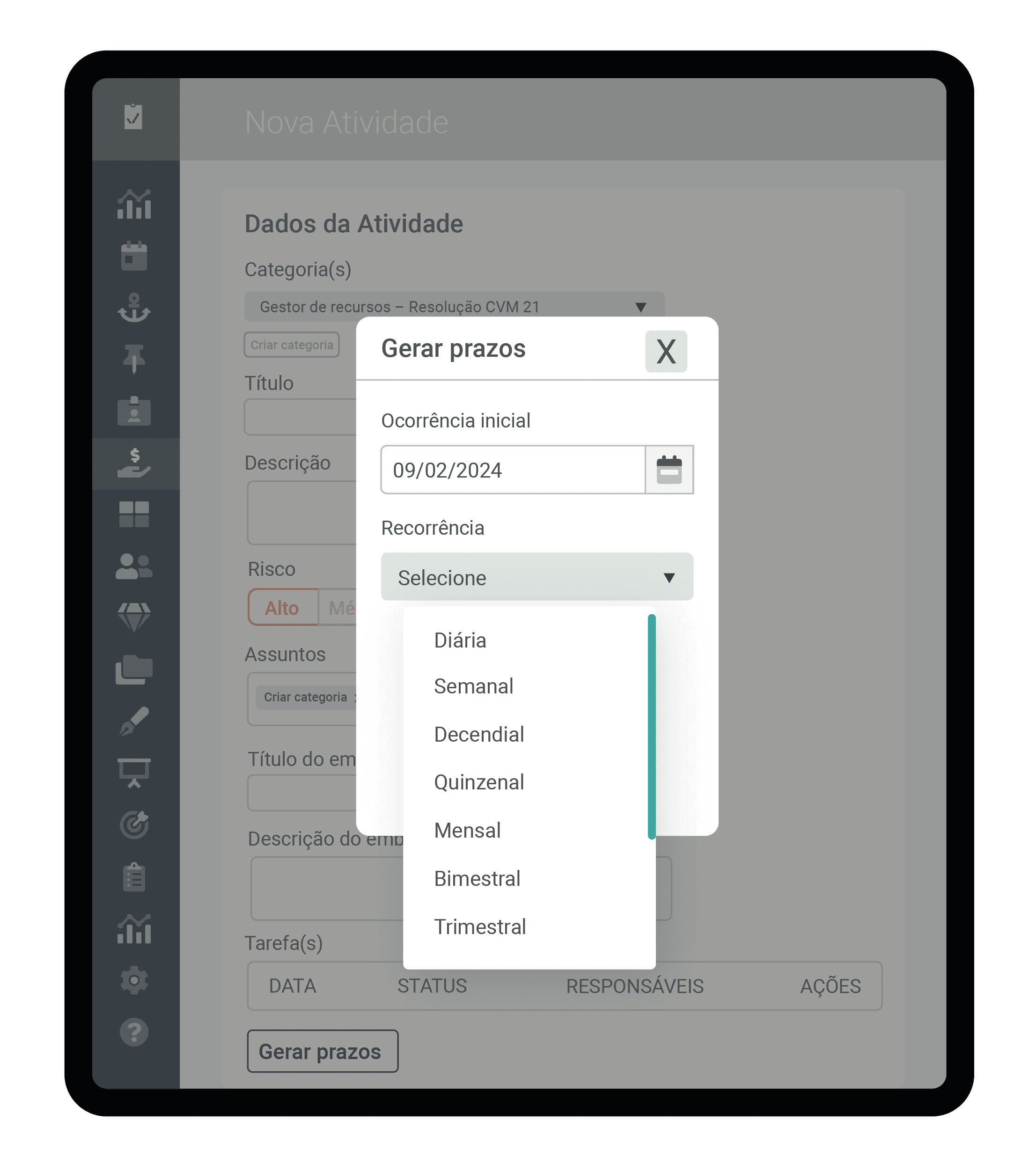Viewport: 1036px width, 1171px height.
Task: Choose Quinzenal recurrence option
Action: (479, 782)
